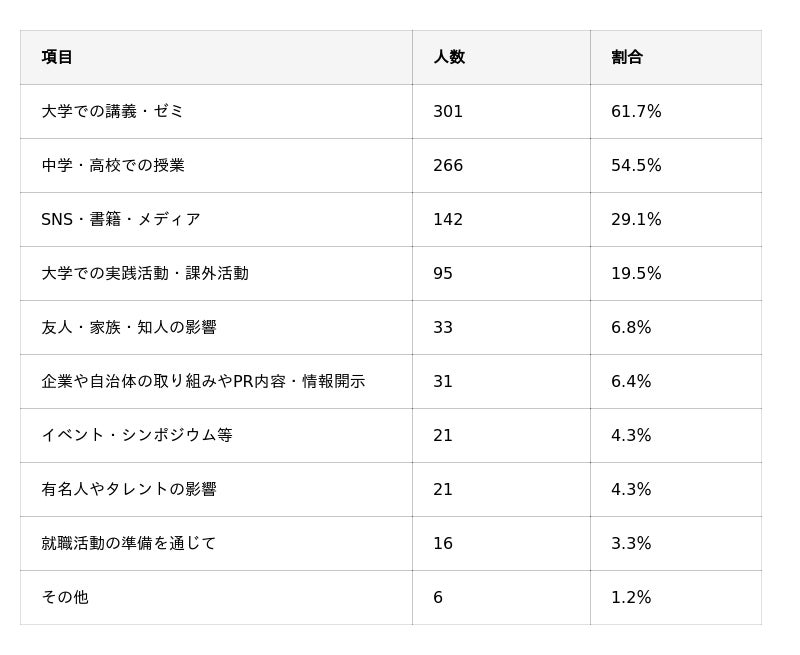Click the 有名人やタレントの影響 cell
800x655 pixels.
pos(128,489)
